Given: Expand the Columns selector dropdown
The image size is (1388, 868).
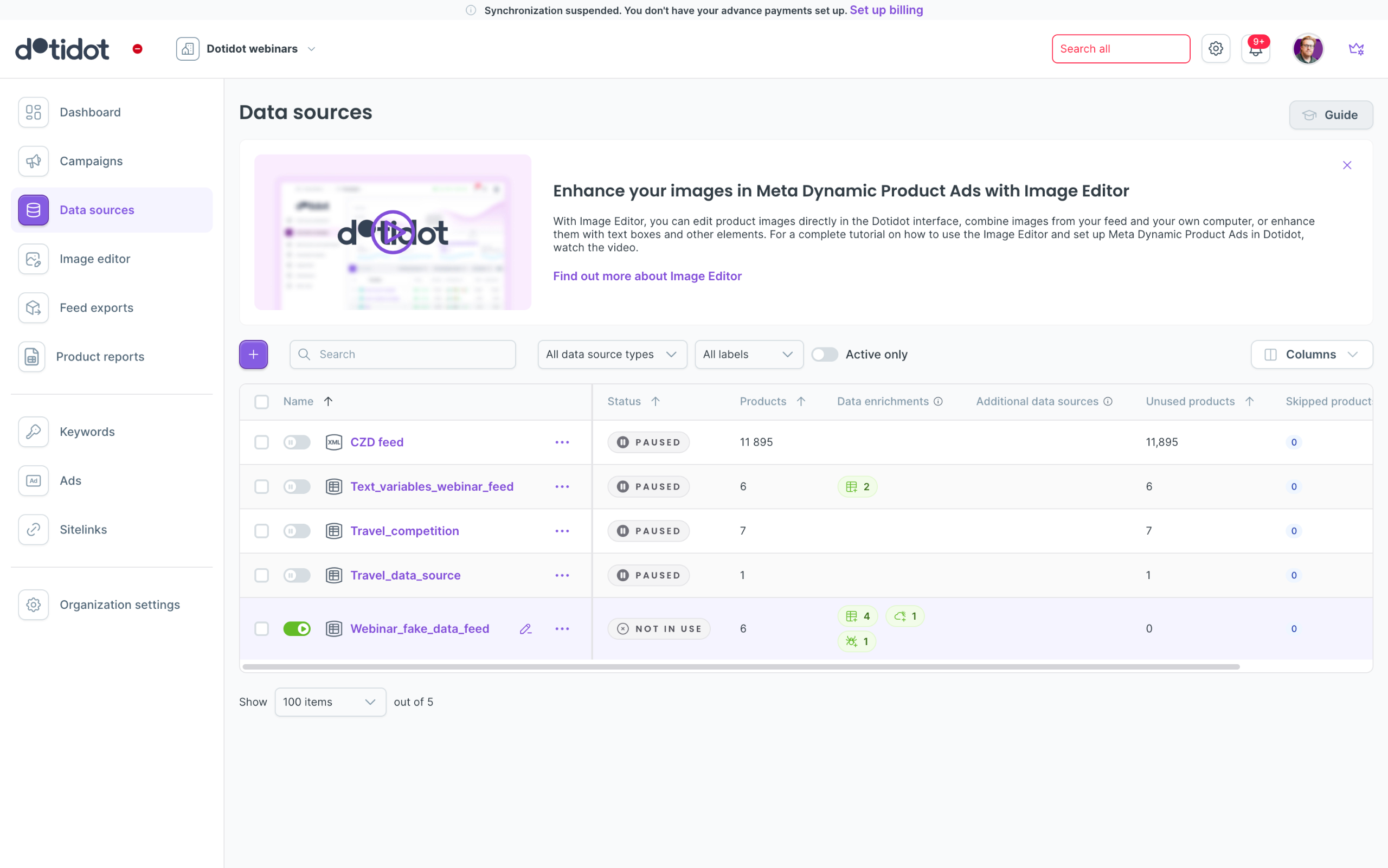Looking at the screenshot, I should [x=1311, y=354].
